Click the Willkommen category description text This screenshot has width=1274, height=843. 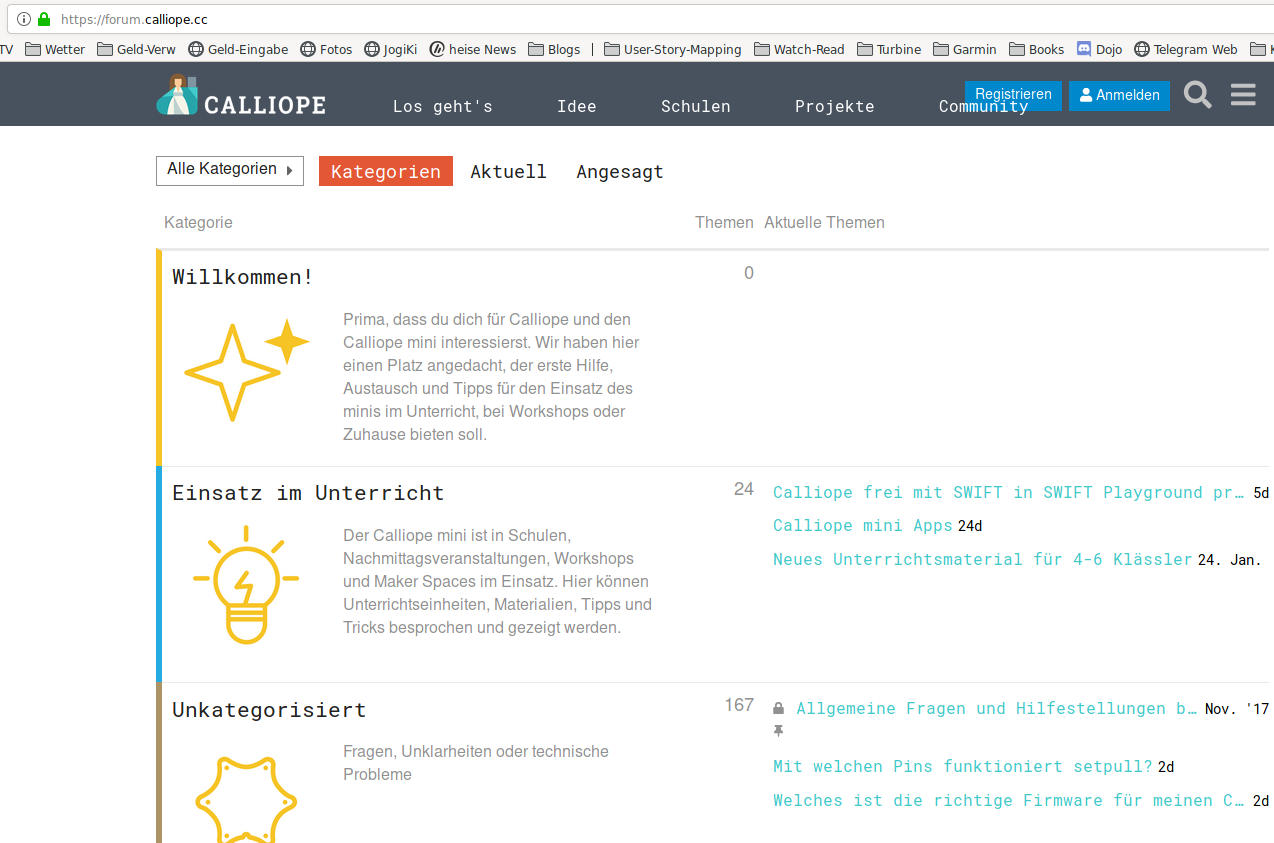point(491,377)
